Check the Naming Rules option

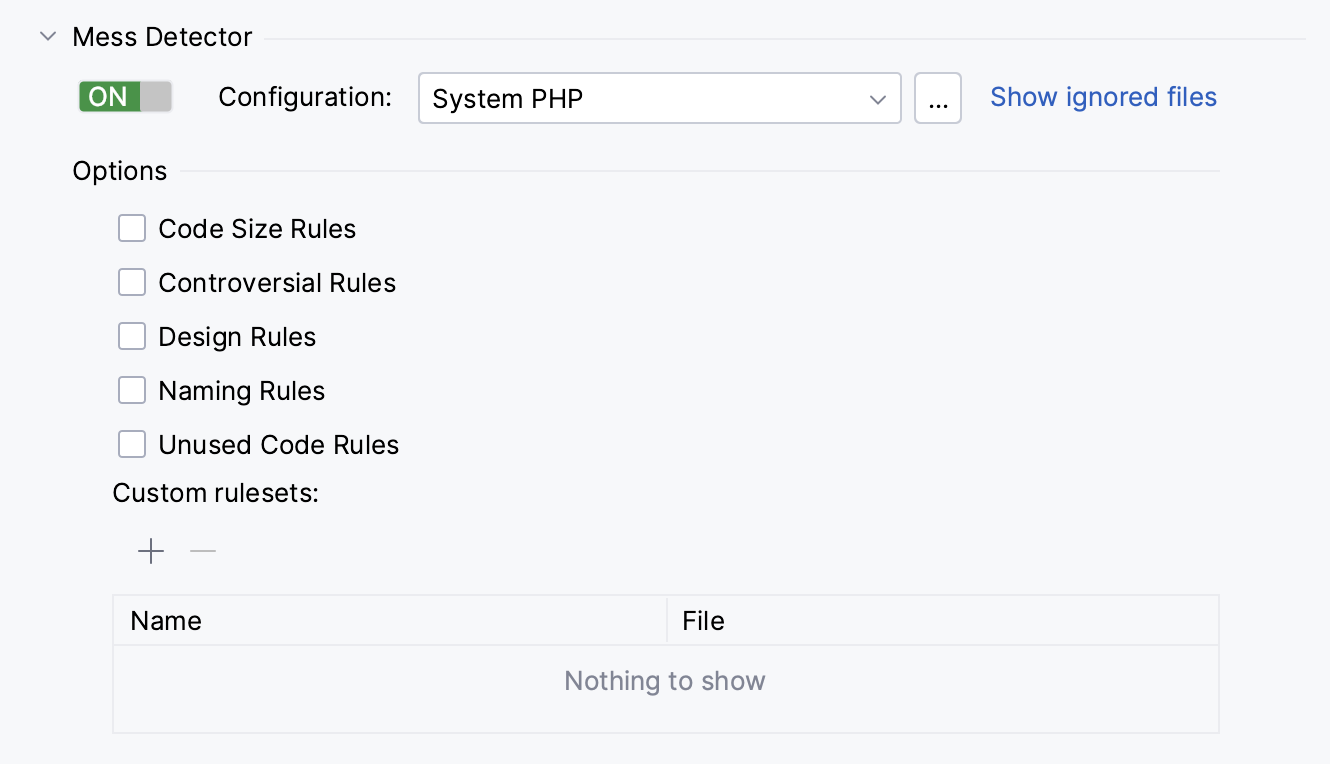point(131,390)
